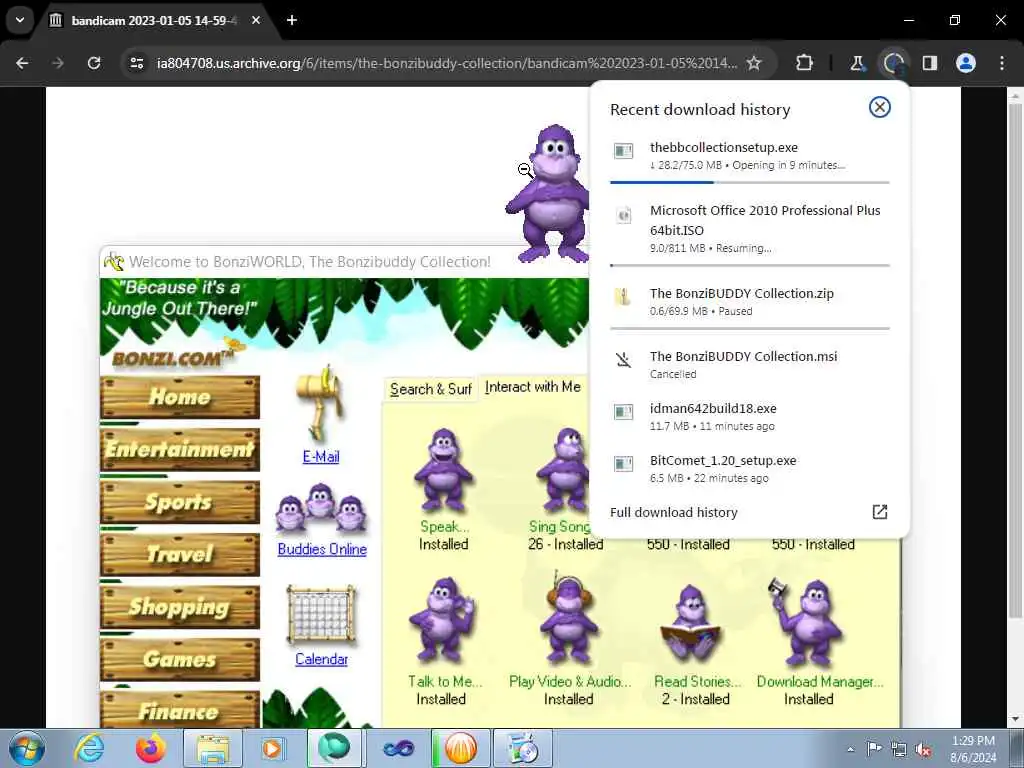This screenshot has width=1024, height=768.
Task: Click the Microsoft Office 2010 ISO file icon
Action: 624,215
